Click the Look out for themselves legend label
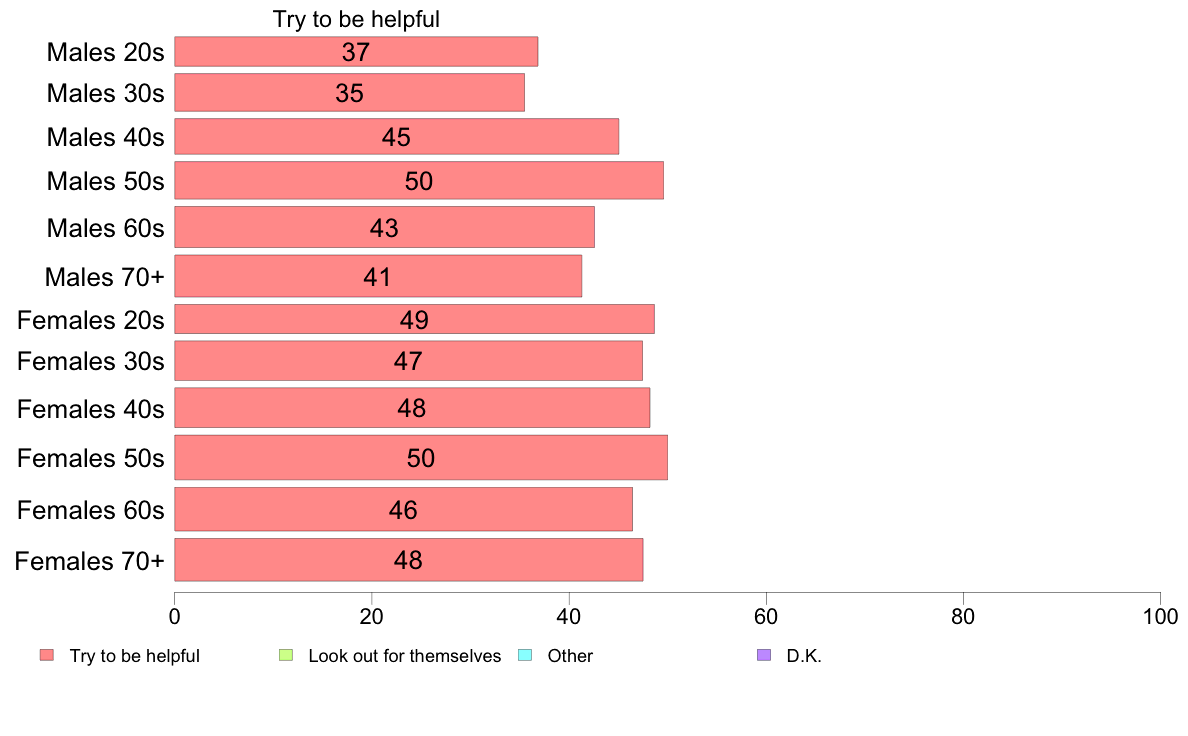1188x736 pixels. click(x=405, y=656)
